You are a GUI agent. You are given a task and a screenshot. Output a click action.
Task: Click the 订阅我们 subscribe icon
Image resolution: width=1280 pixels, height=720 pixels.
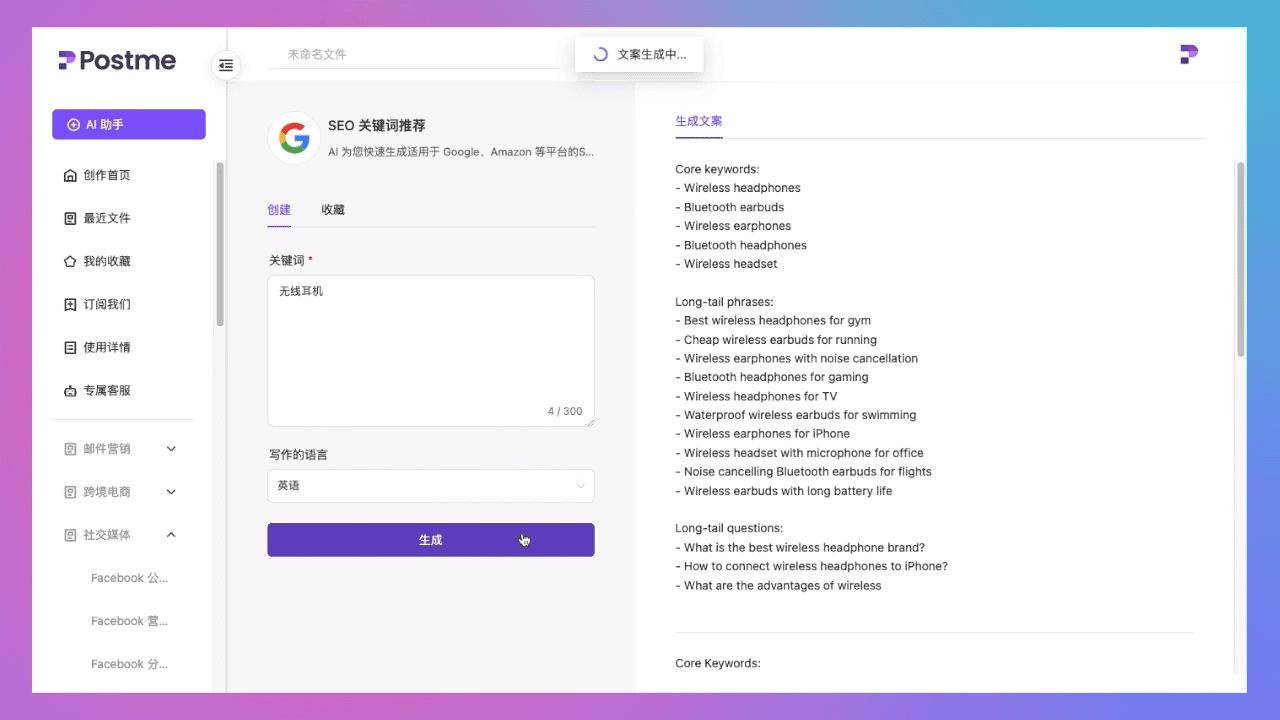(71, 304)
